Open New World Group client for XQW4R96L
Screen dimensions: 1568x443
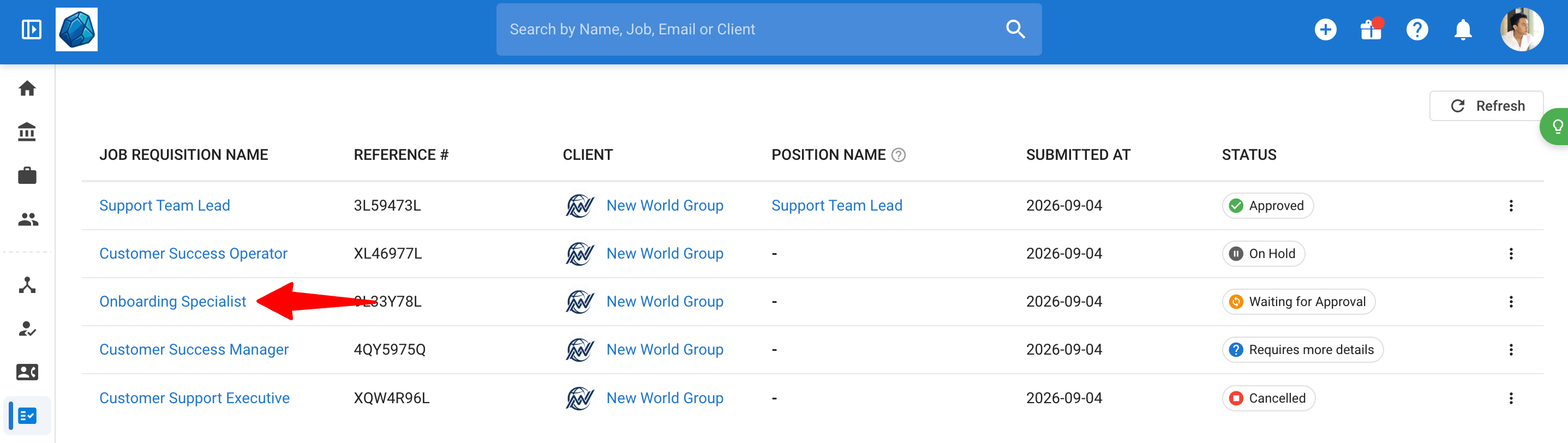(665, 398)
